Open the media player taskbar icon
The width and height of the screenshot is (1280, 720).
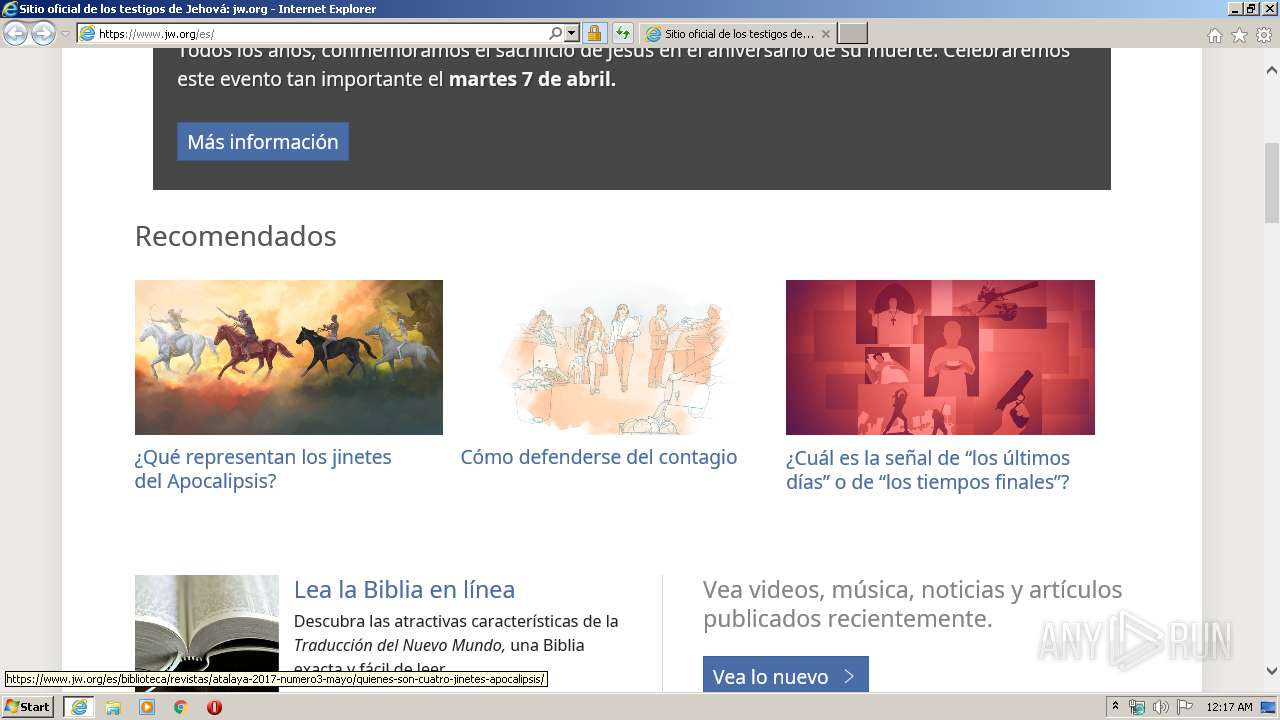147,707
